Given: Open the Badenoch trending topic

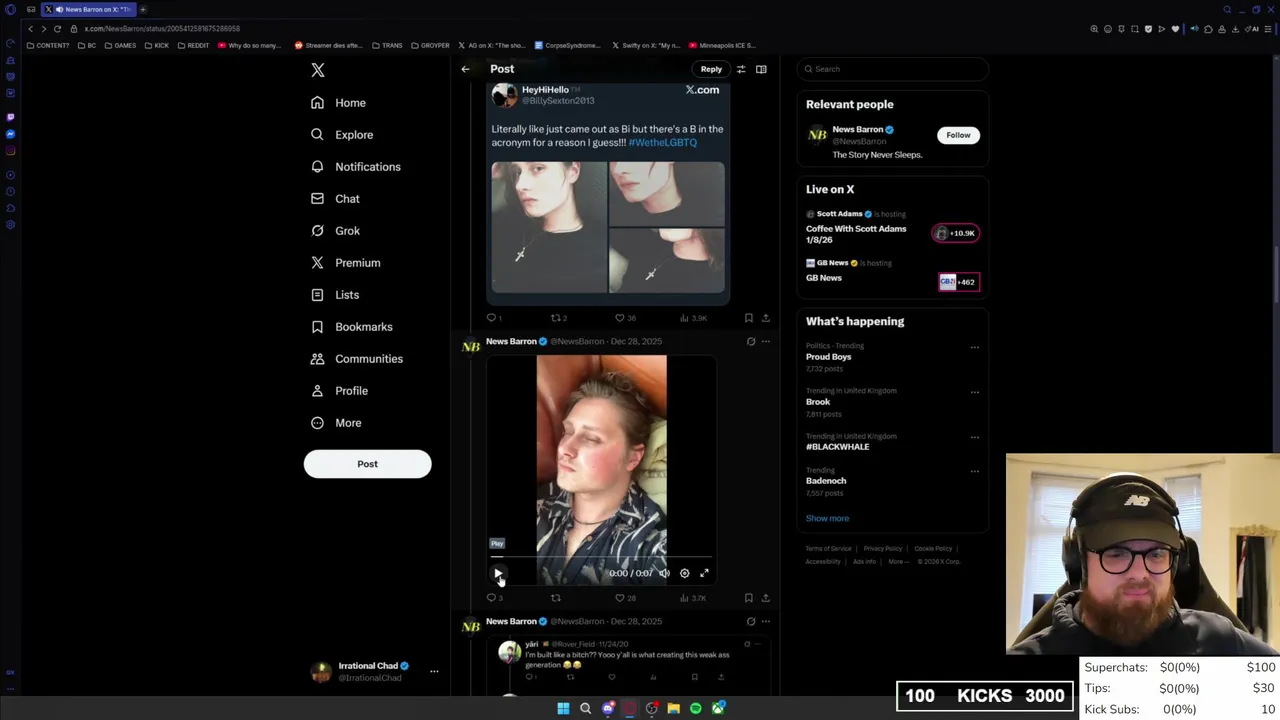Looking at the screenshot, I should tap(826, 481).
